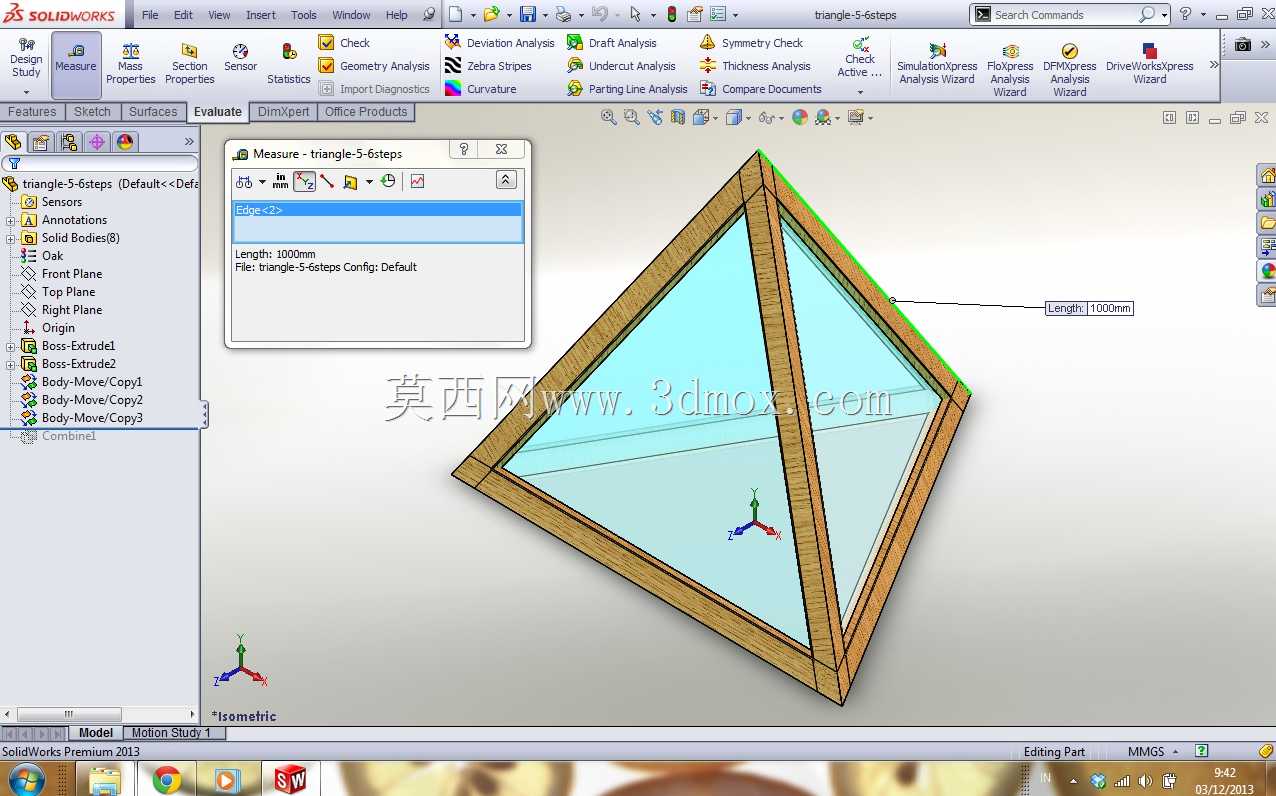Screen dimensions: 1276x796
Task: Open the PropertyManager tab
Action: [41, 142]
